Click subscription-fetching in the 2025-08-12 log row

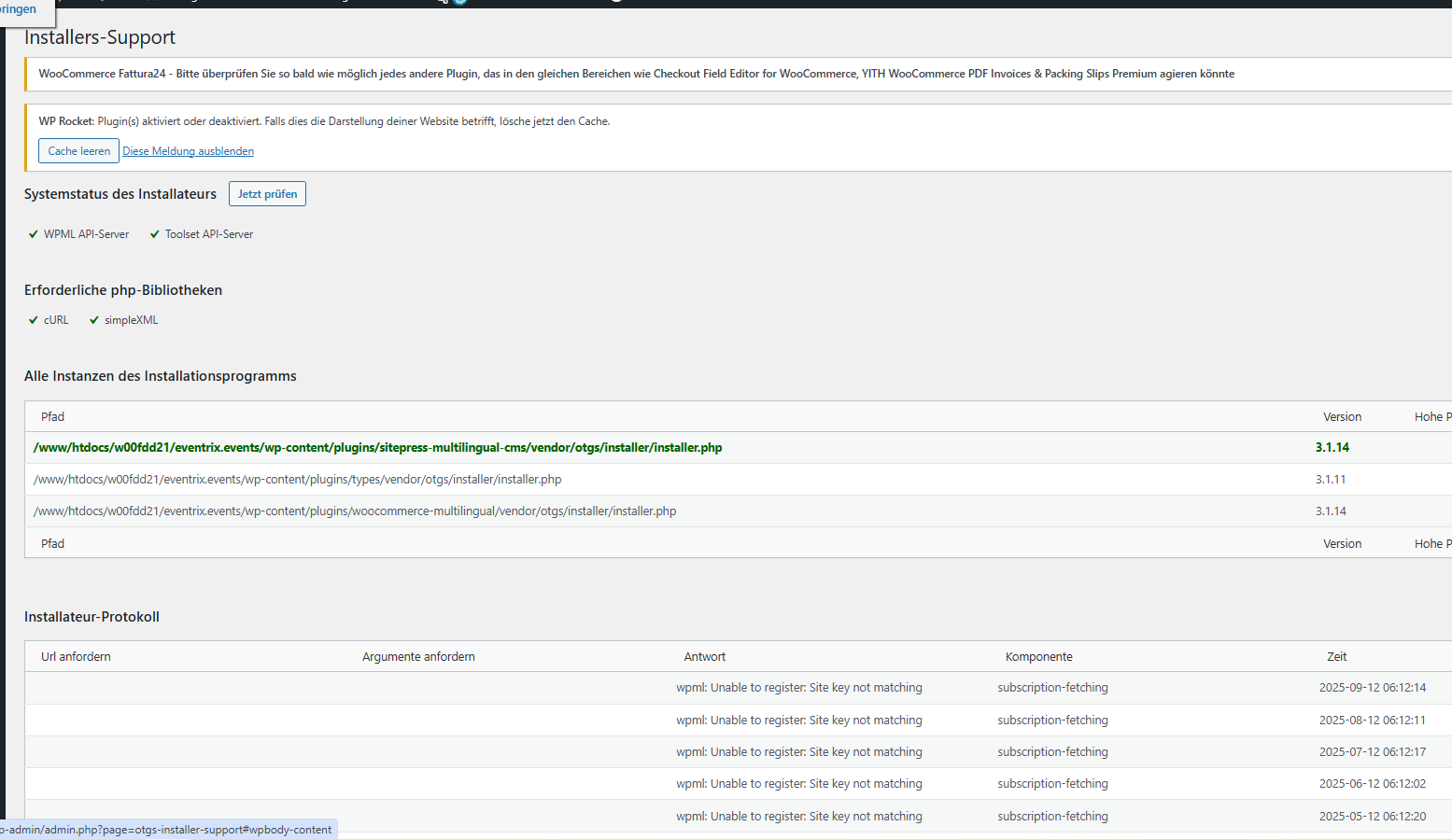(1053, 721)
